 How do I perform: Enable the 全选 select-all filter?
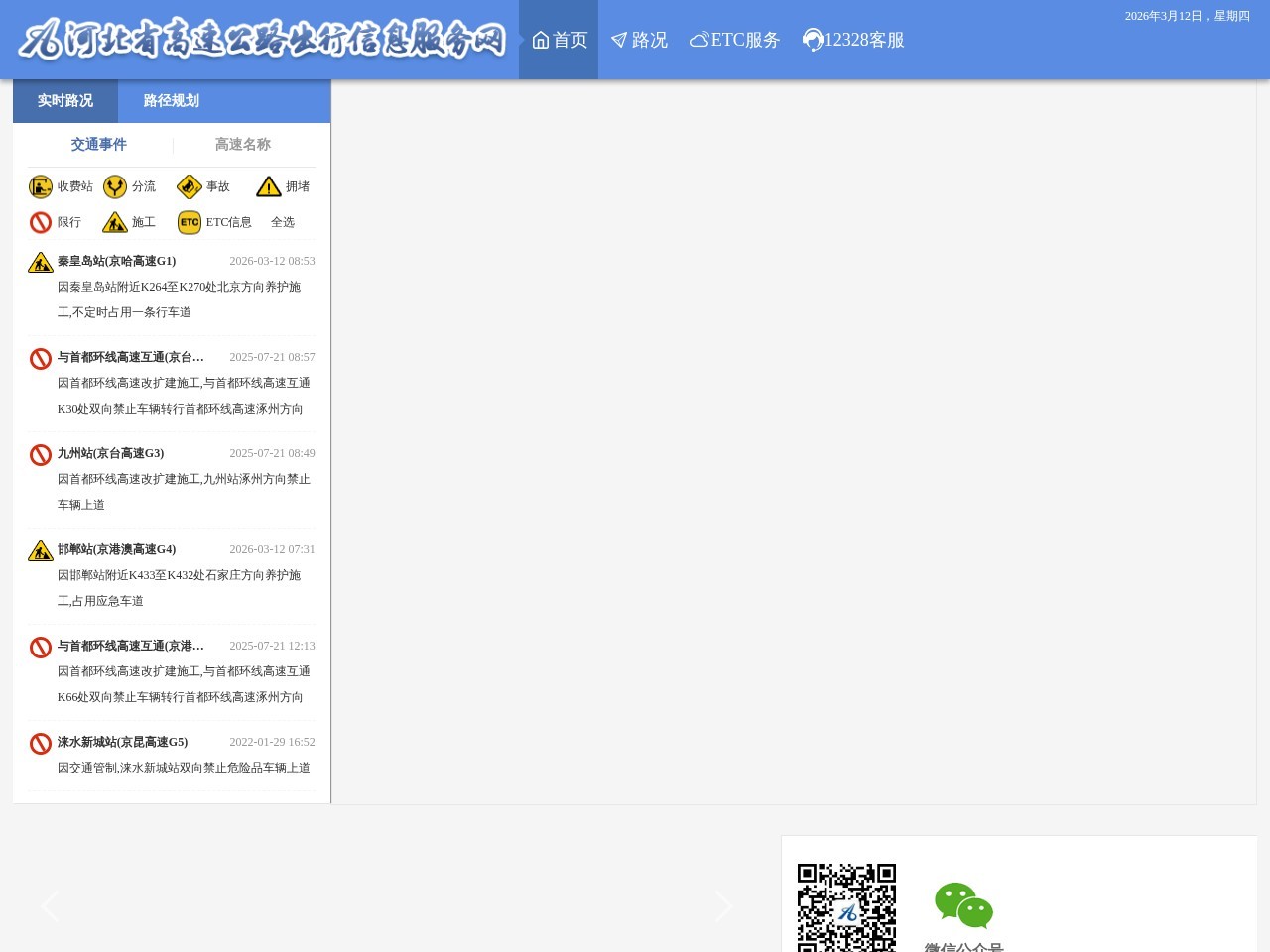pos(283,222)
